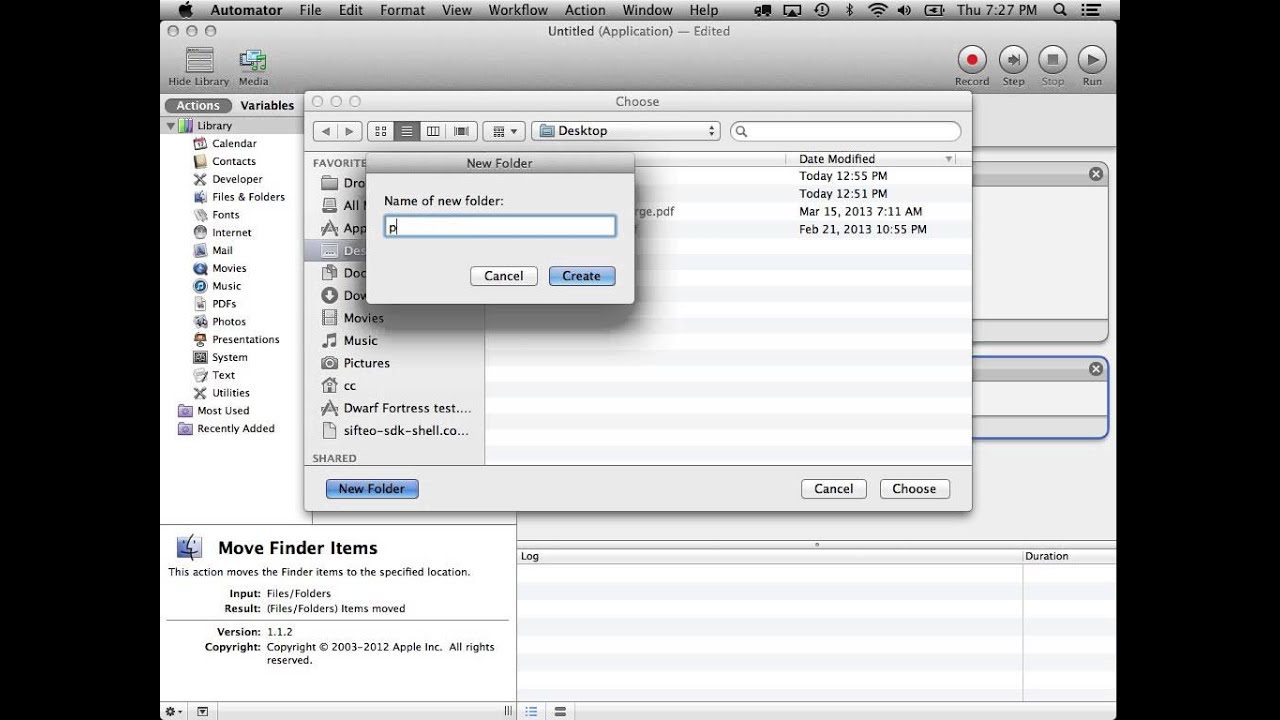
Task: Switch file dialog to Cover Flow view
Action: click(461, 131)
